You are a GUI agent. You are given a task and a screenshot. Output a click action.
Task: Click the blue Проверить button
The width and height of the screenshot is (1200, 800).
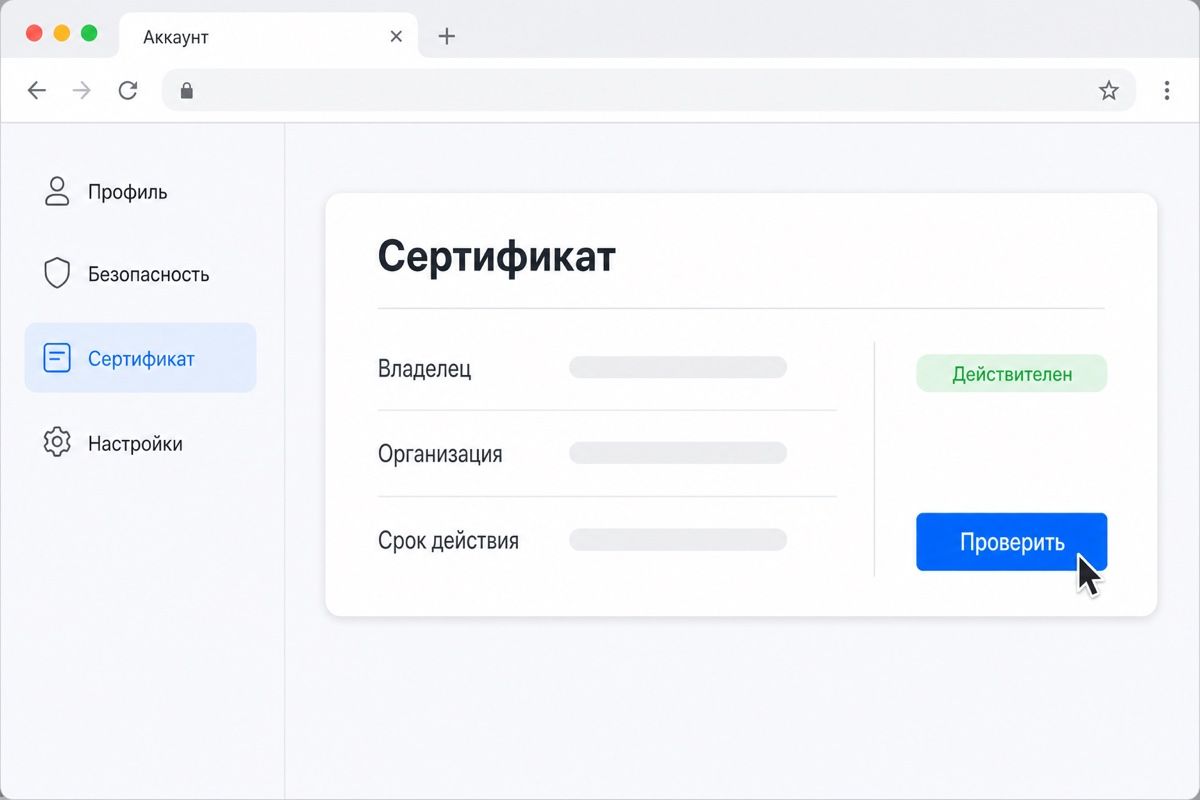click(x=1011, y=542)
